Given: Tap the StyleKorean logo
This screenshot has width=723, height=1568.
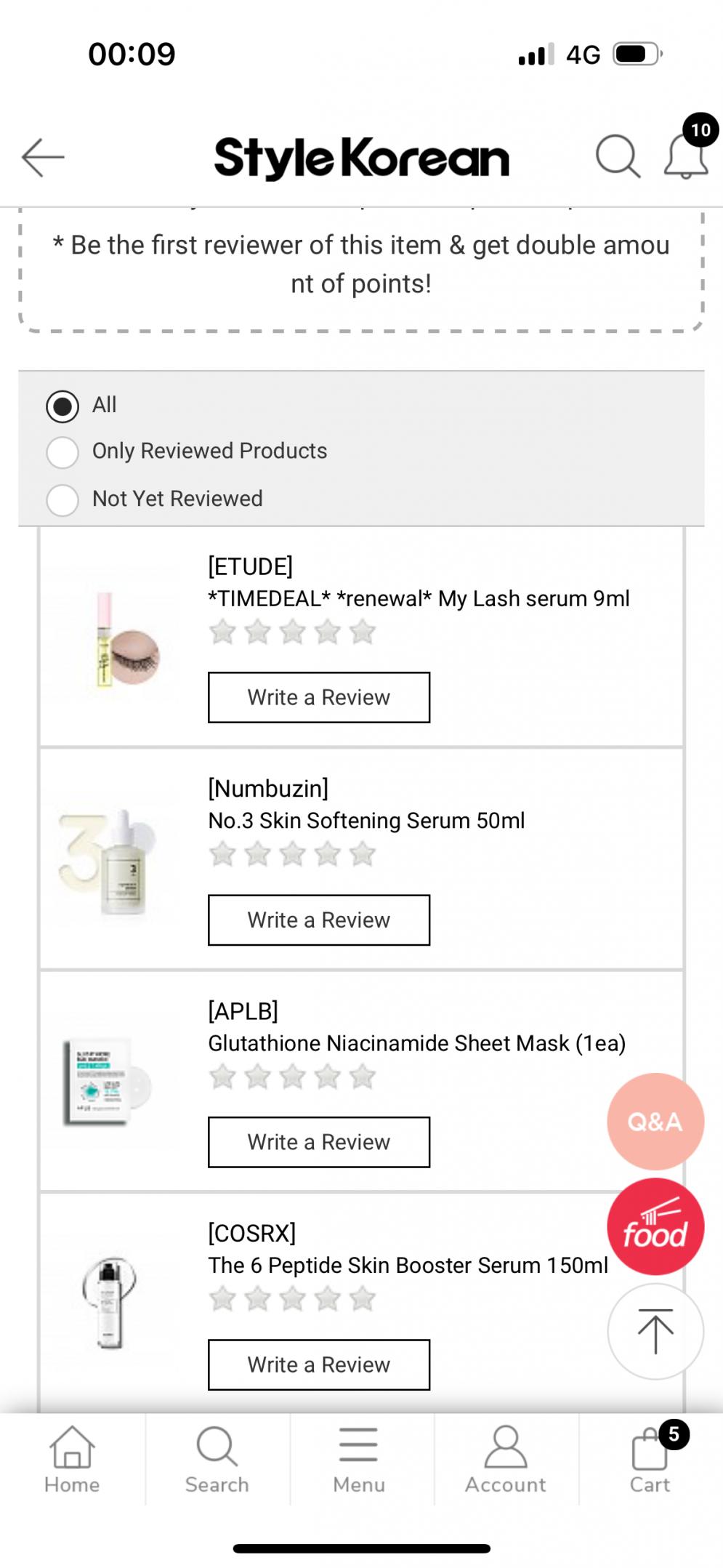Looking at the screenshot, I should point(361,158).
